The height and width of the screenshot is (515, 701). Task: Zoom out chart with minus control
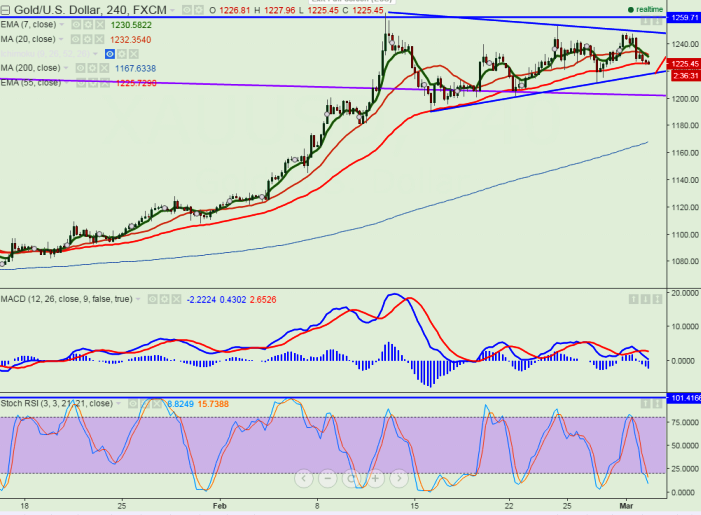coord(328,479)
